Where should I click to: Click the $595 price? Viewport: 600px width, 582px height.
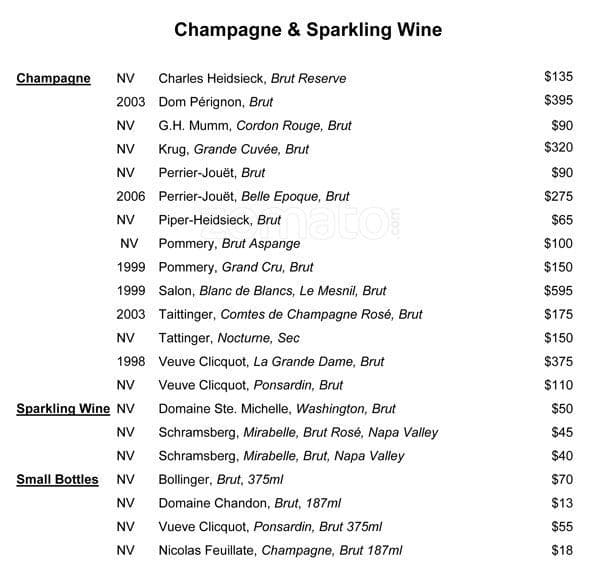558,291
